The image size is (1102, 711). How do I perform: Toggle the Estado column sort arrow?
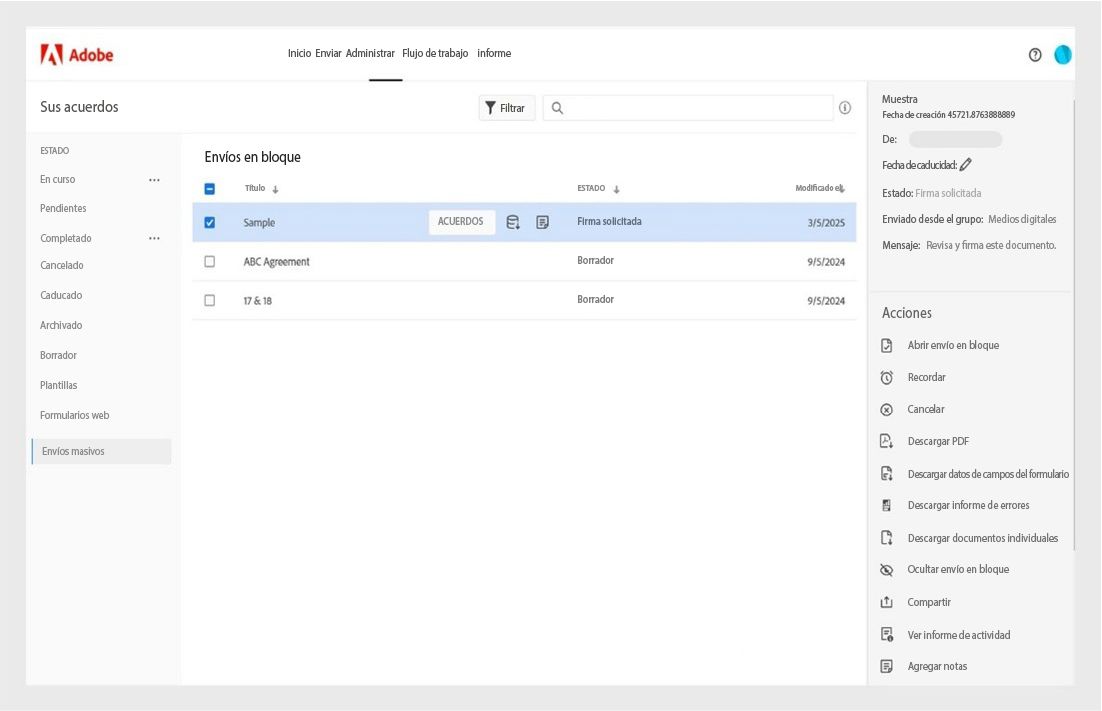point(618,188)
